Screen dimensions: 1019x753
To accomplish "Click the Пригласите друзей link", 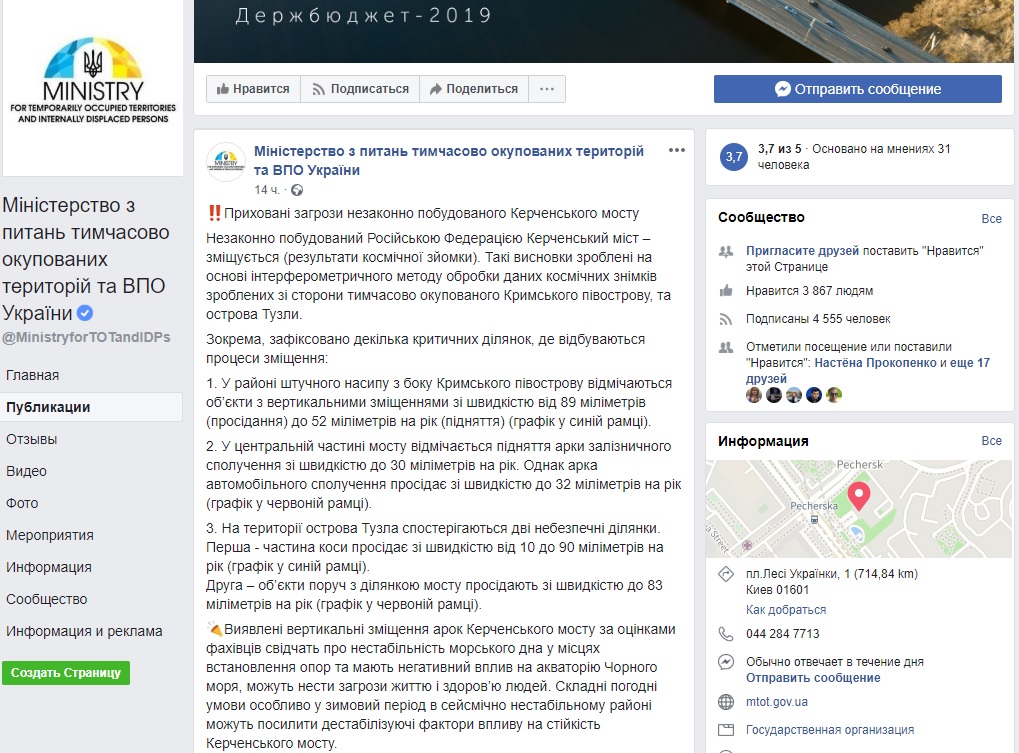I will 802,251.
